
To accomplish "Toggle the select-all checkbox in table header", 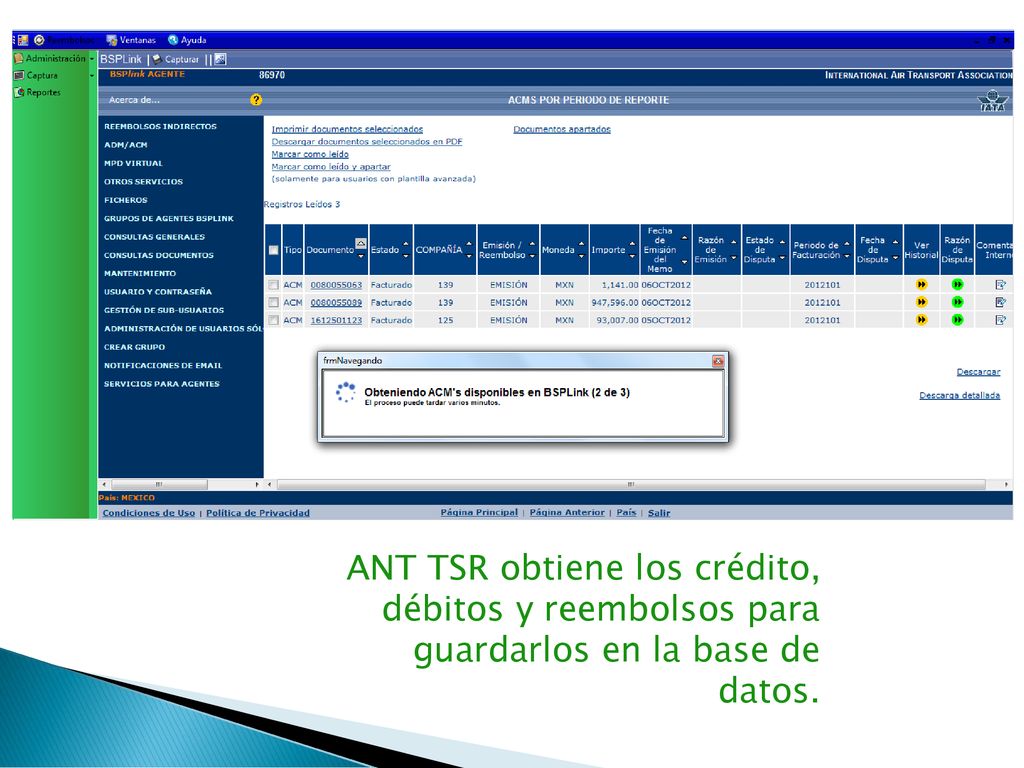I will tap(274, 250).
